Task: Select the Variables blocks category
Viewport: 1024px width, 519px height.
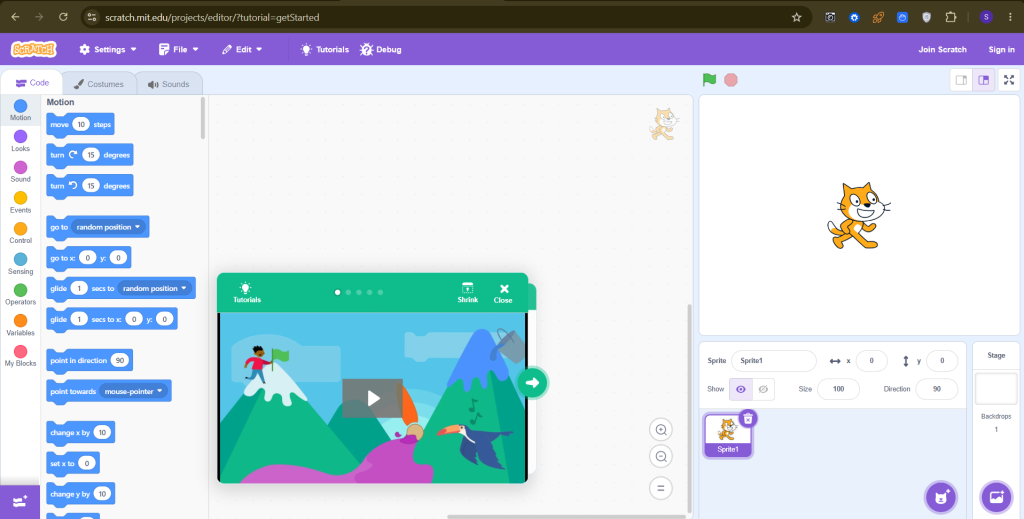Action: click(20, 324)
